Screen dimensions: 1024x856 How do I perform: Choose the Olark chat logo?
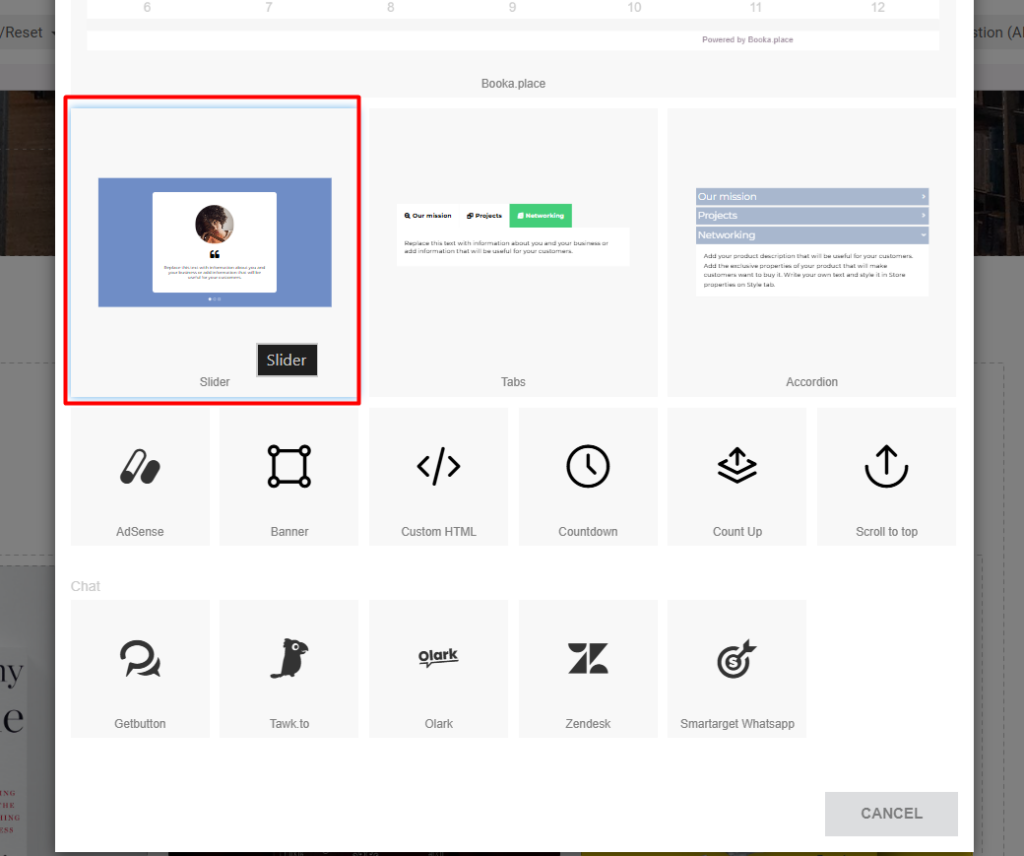tap(438, 657)
